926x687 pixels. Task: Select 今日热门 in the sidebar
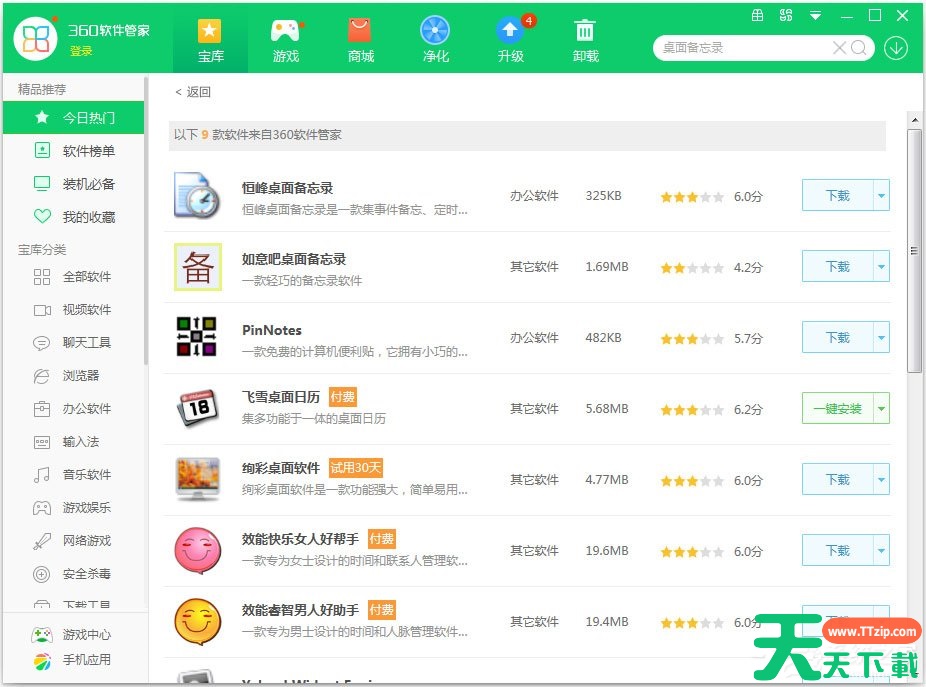[73, 118]
